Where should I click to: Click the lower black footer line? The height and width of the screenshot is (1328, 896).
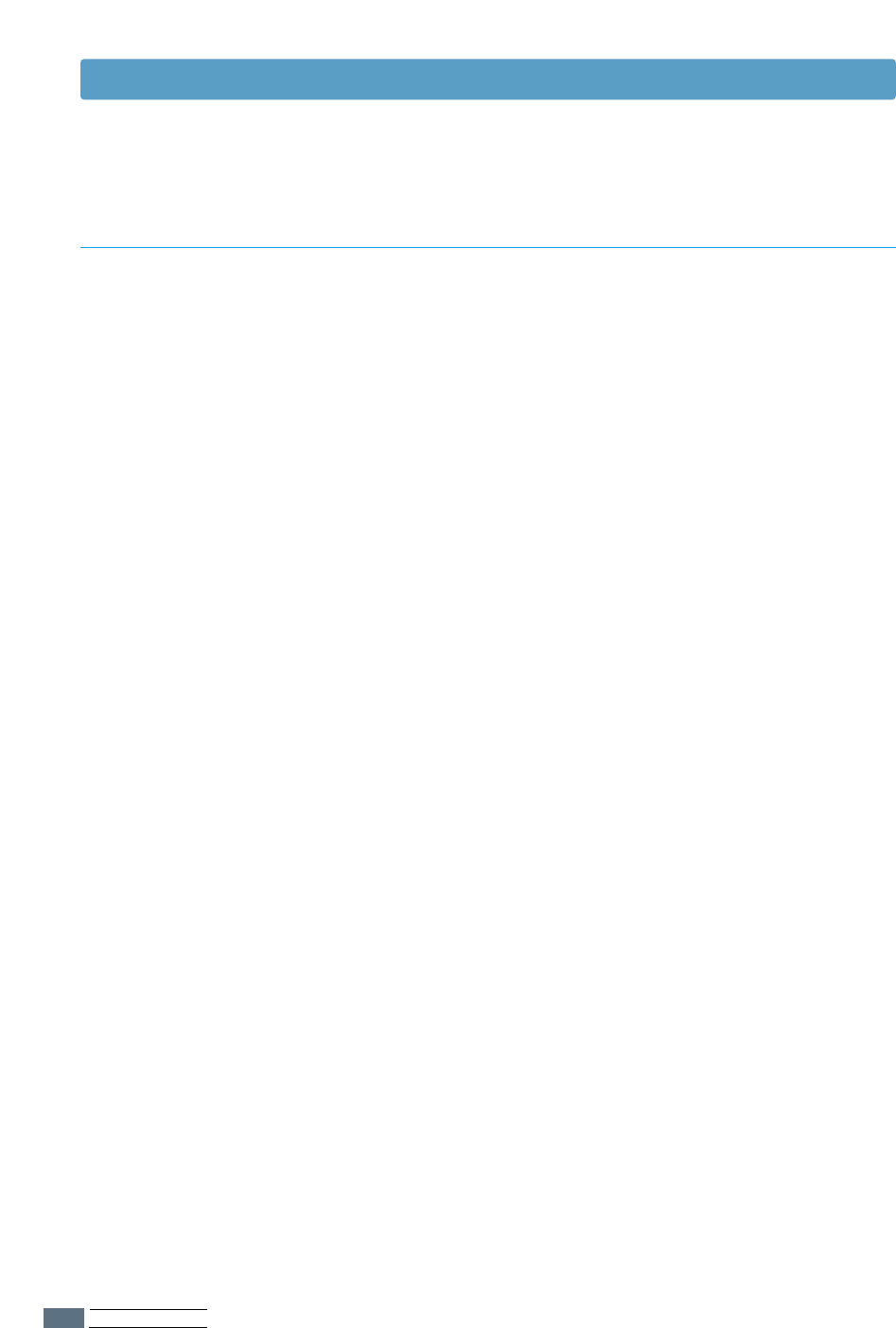coord(148,1326)
